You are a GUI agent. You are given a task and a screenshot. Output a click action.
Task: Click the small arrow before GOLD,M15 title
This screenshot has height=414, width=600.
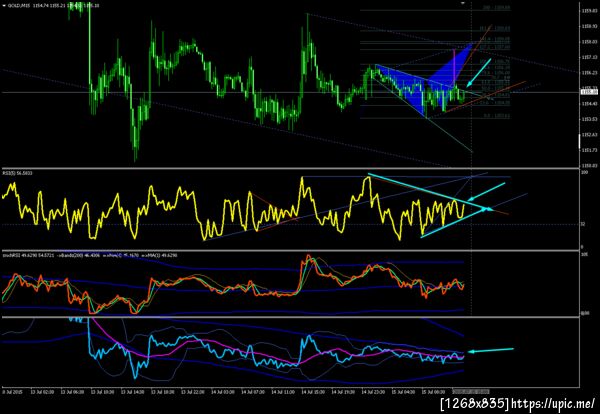point(3,6)
